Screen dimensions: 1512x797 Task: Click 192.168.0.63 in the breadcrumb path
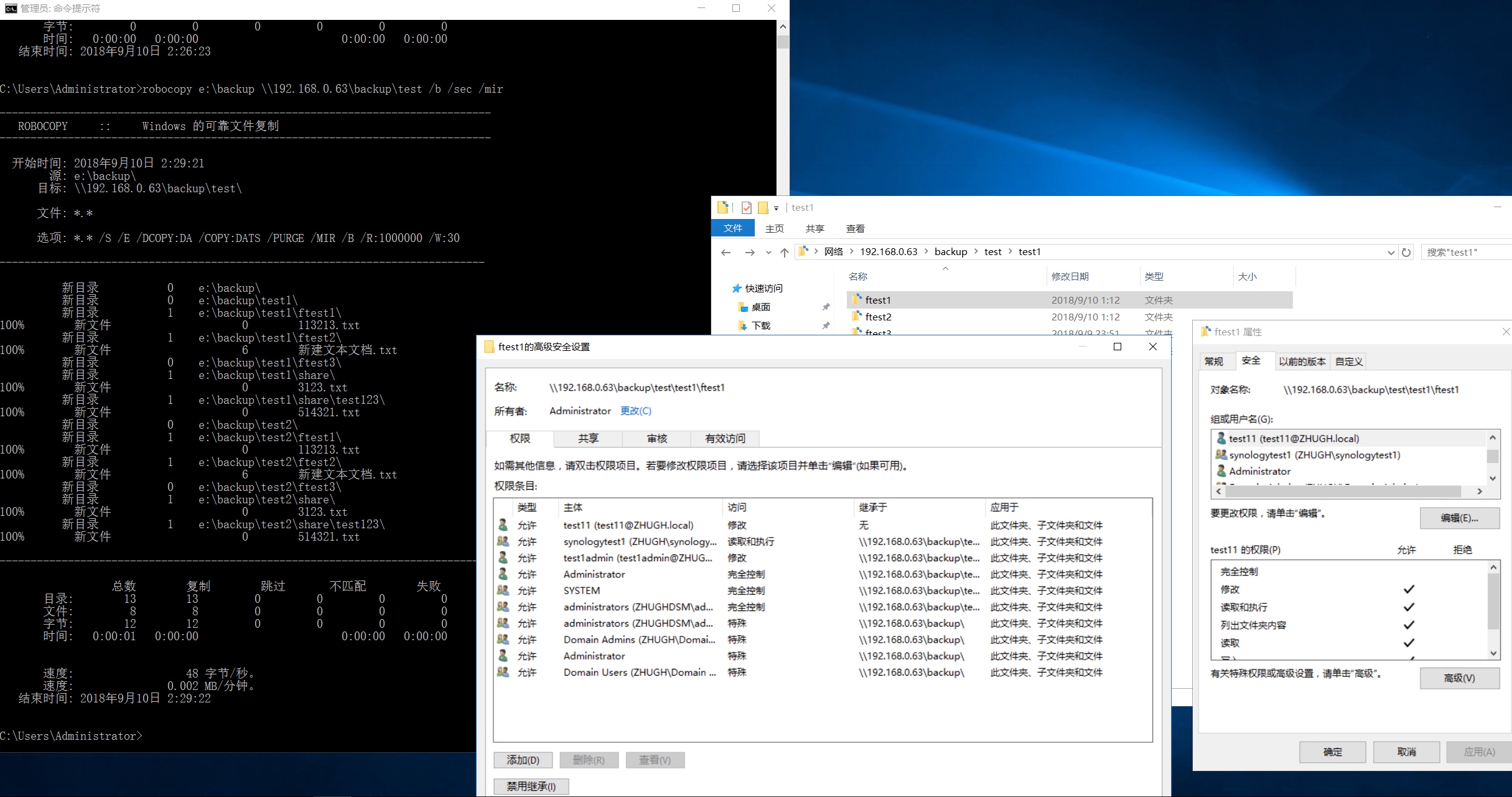click(889, 251)
